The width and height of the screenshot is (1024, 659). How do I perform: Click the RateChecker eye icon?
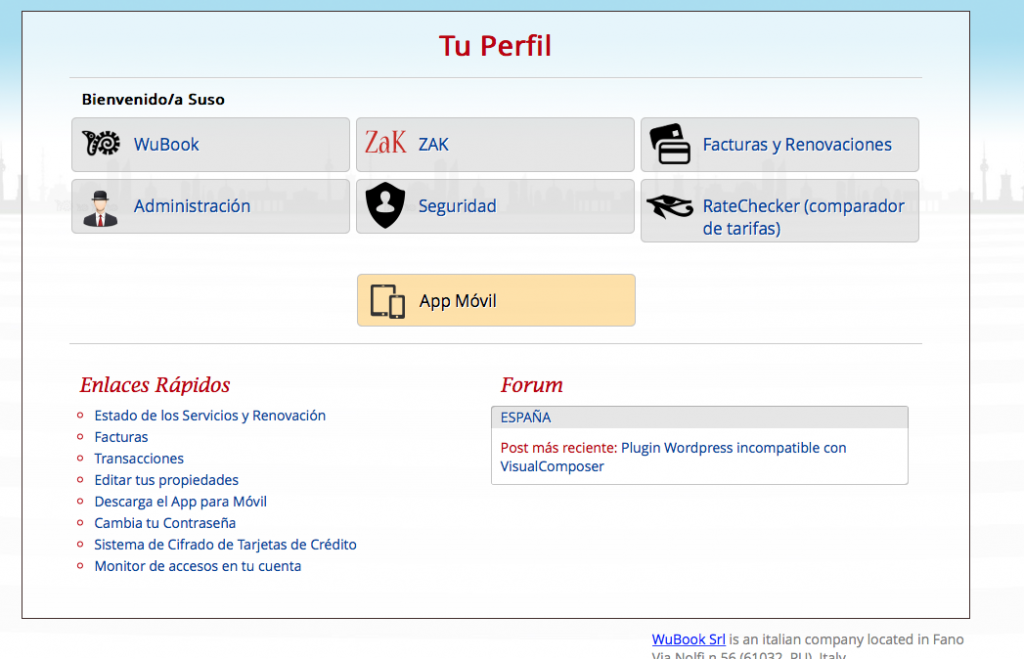pos(670,207)
